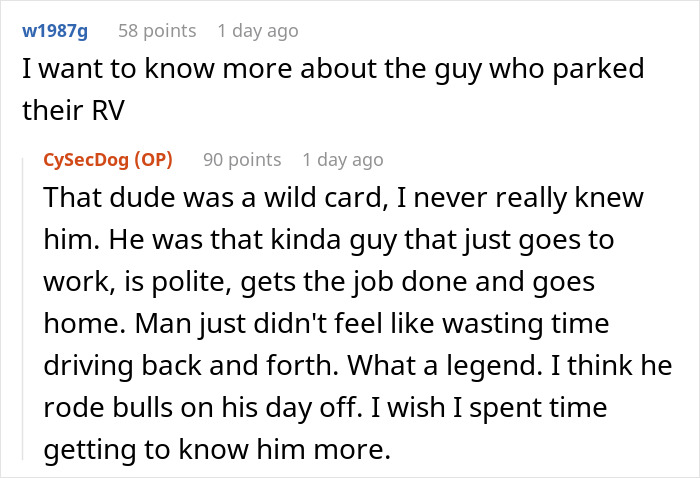Open the timestamp on CySecDog's reply
700x478 pixels.
click(342, 160)
